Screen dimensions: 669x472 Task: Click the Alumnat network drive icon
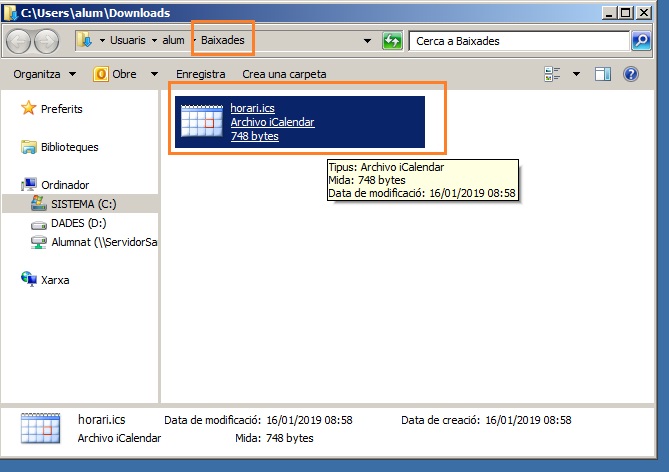tap(38, 242)
